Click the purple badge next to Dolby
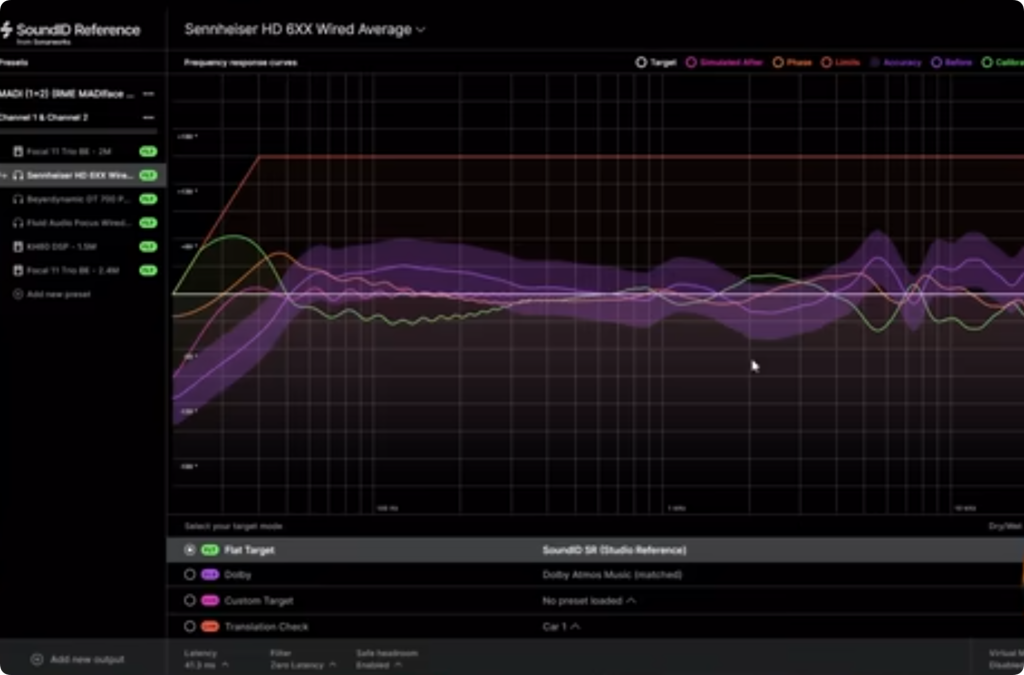Screen dimensions: 1024x675 (210, 575)
